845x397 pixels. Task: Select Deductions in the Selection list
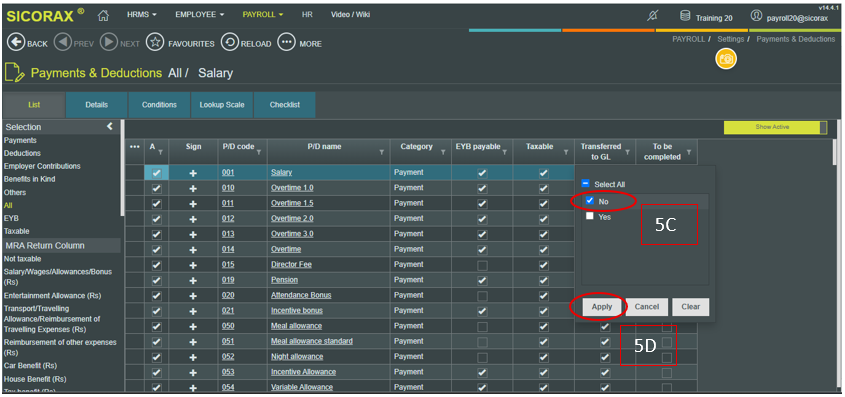[x=21, y=154]
